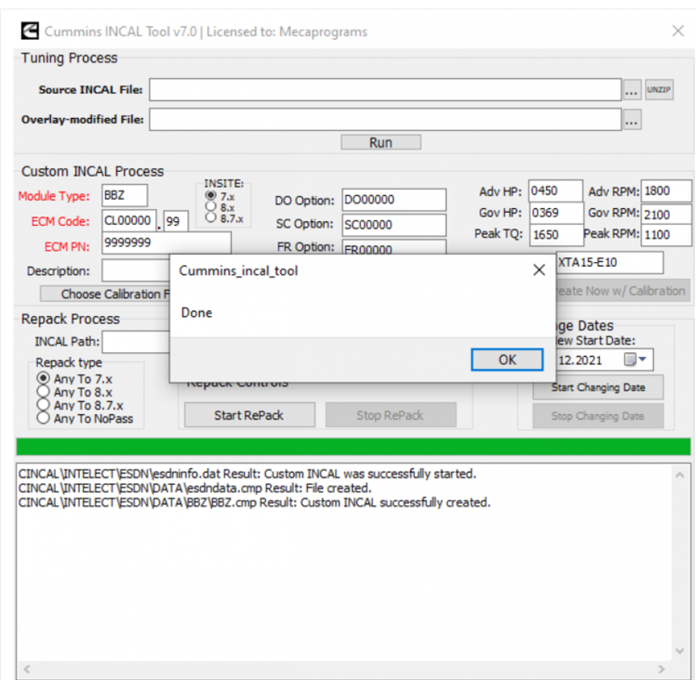Browse for Overlay-modified File

click(x=632, y=120)
